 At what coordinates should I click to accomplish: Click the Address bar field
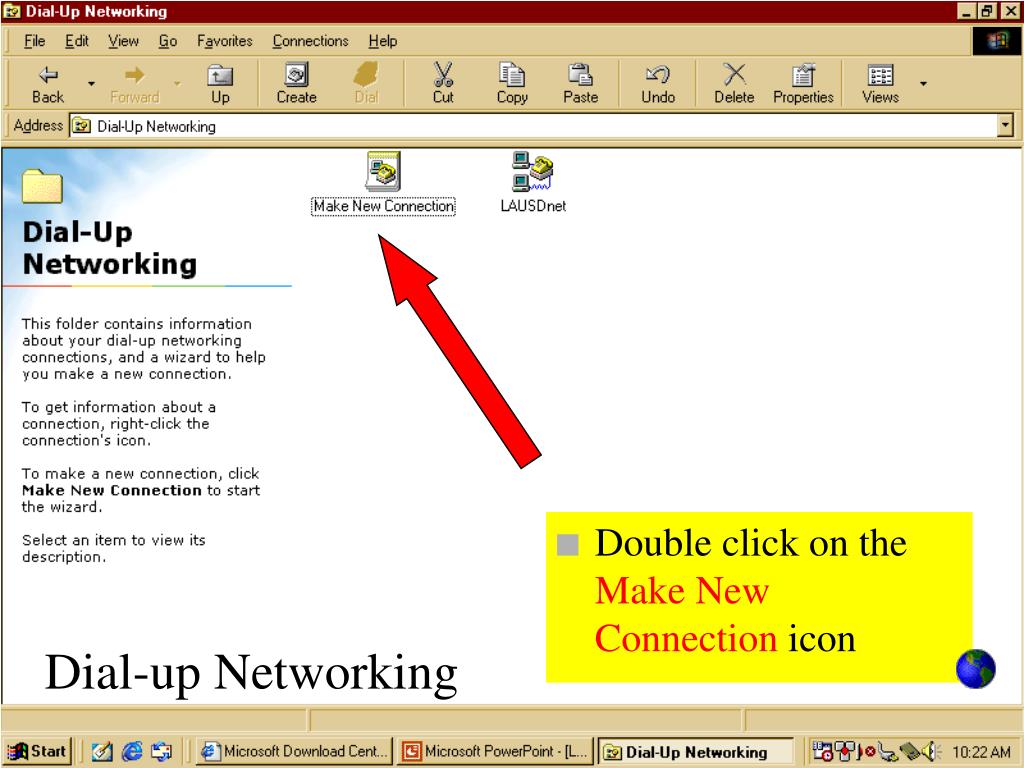tap(500, 127)
